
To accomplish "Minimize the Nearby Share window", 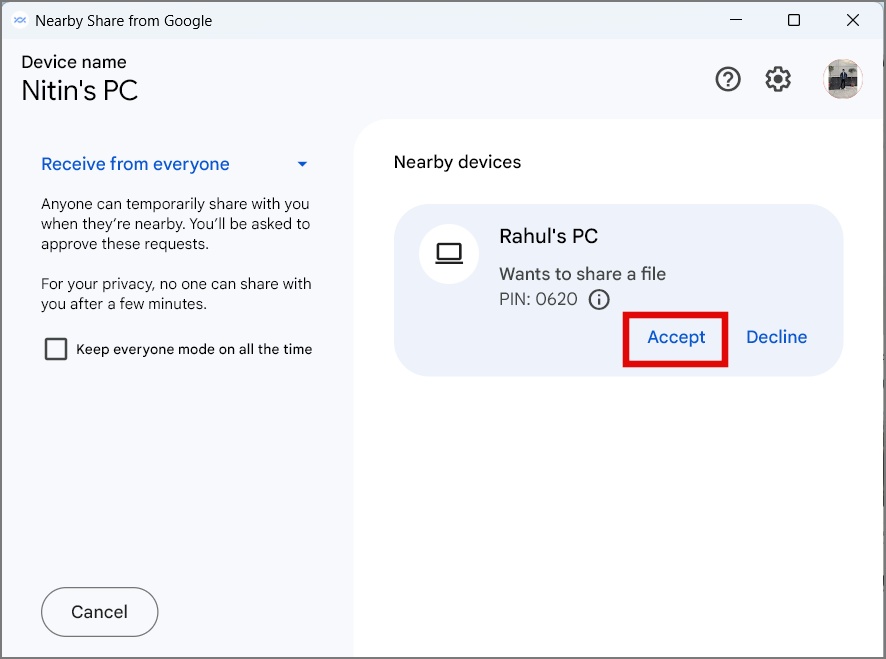I will [734, 20].
